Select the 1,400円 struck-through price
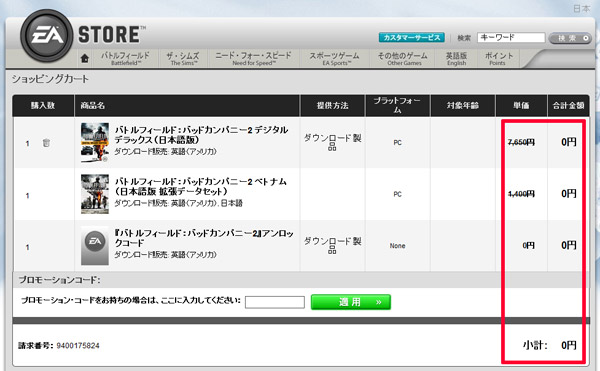Viewport: 600px width, 371px height. (521, 194)
